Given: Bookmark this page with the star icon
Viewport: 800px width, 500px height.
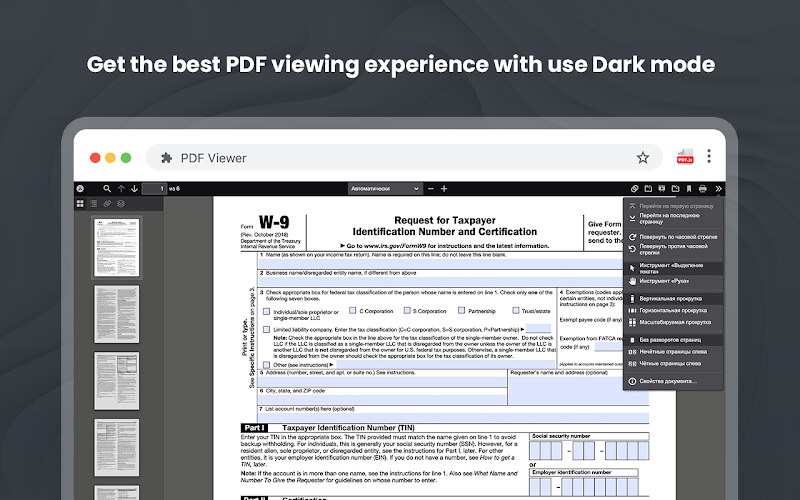Looking at the screenshot, I should 642,158.
